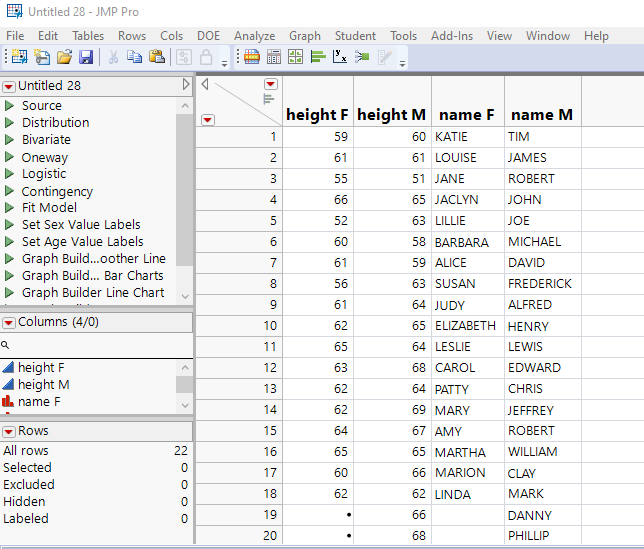The image size is (644, 549).
Task: Open the Graph menu
Action: click(305, 36)
